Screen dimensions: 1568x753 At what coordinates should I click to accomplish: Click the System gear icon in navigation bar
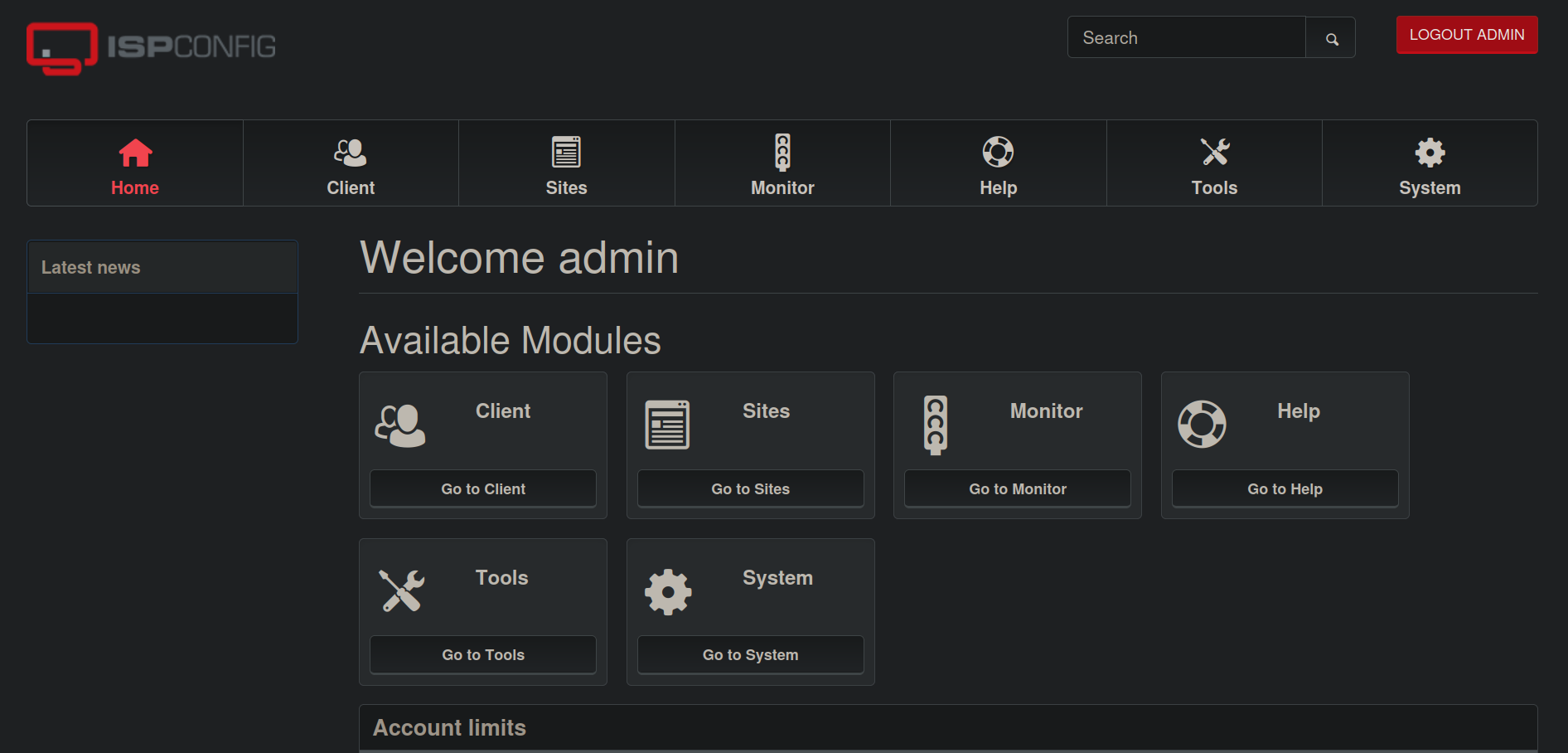(1430, 153)
